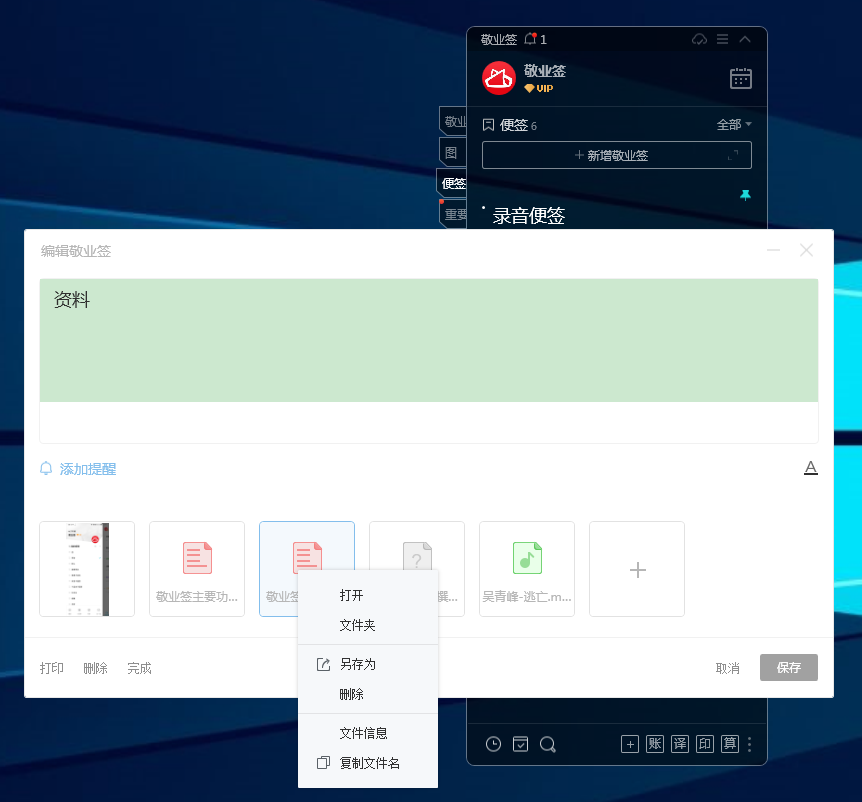
Task: Open the screenshot image attachment thumbnail
Action: [87, 569]
